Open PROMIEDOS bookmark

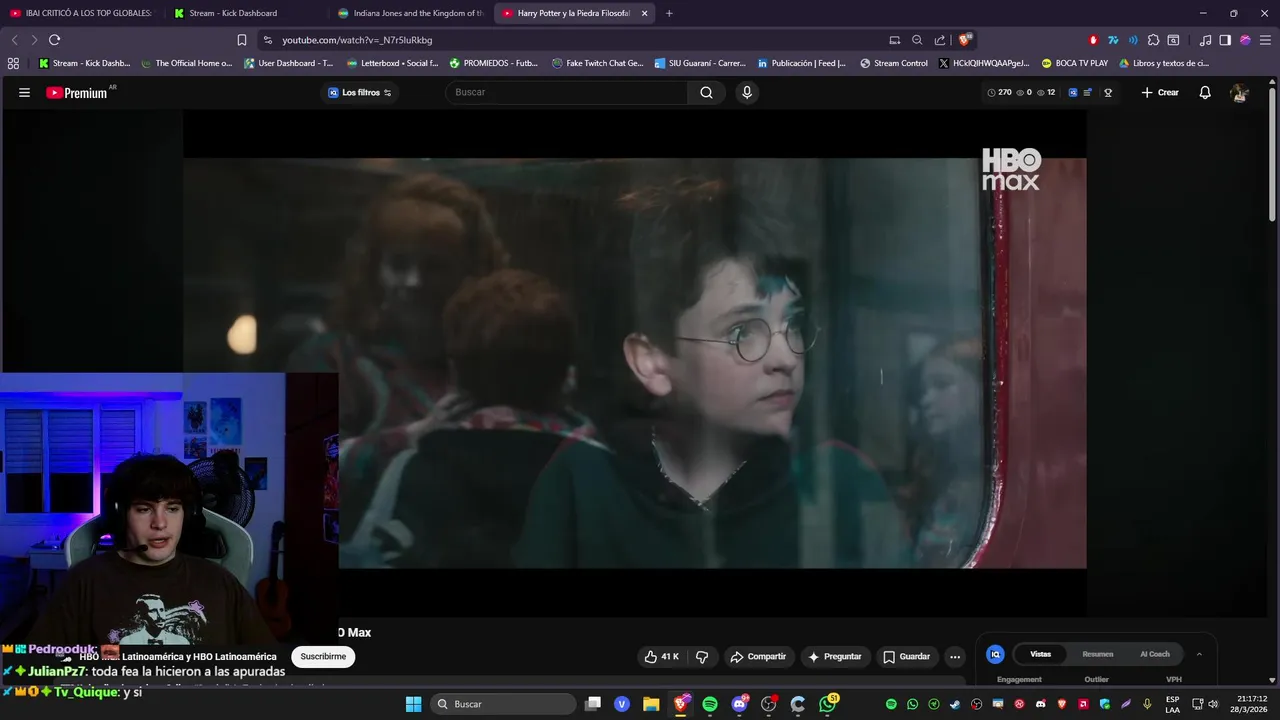tap(494, 63)
